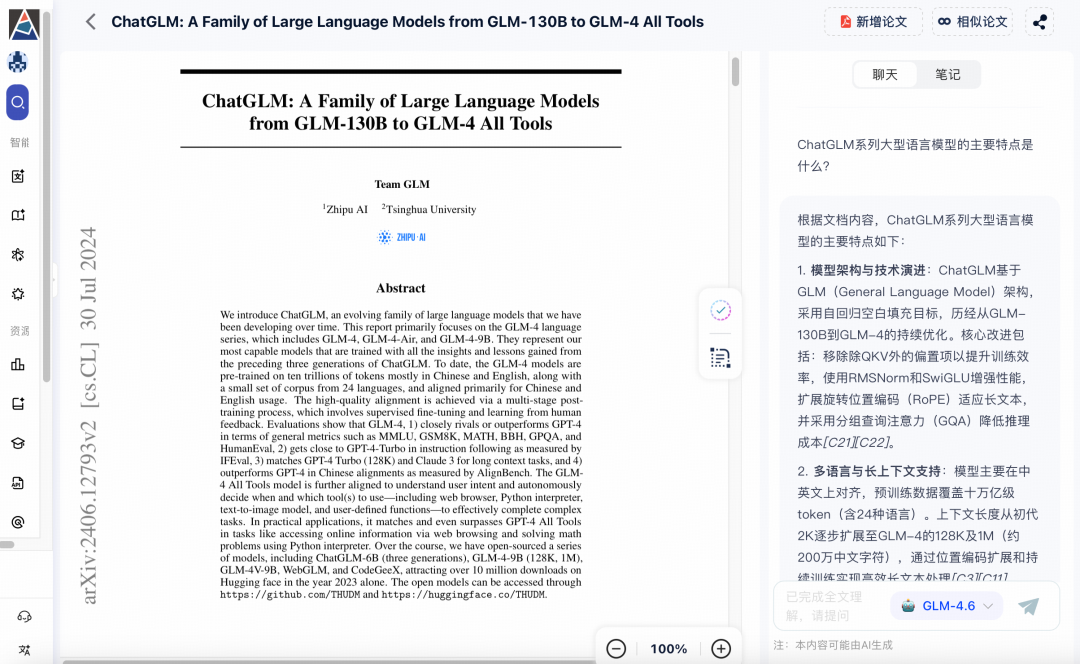Select the blue search icon in sidebar

coord(18,102)
